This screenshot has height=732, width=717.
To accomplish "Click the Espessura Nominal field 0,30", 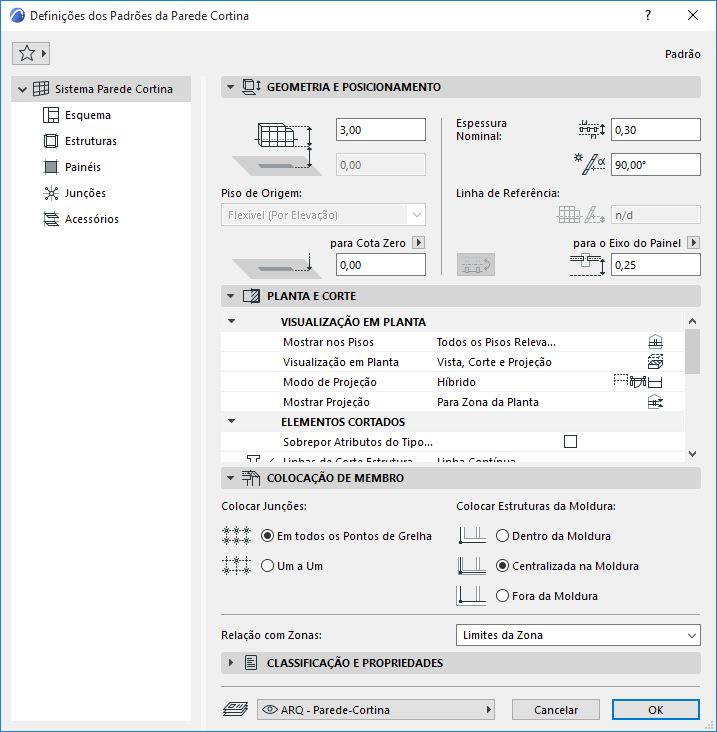I will click(x=656, y=130).
